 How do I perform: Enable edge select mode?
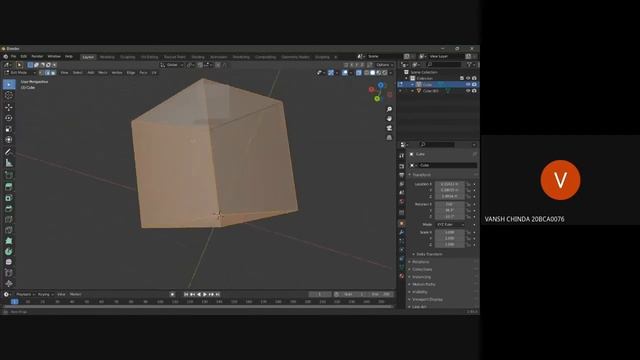(x=47, y=73)
